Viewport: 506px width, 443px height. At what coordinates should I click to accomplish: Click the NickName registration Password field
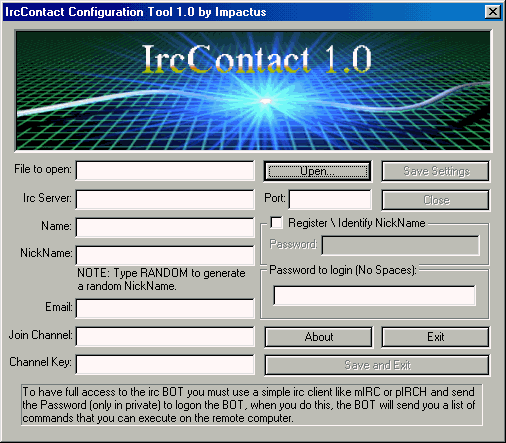[401, 246]
